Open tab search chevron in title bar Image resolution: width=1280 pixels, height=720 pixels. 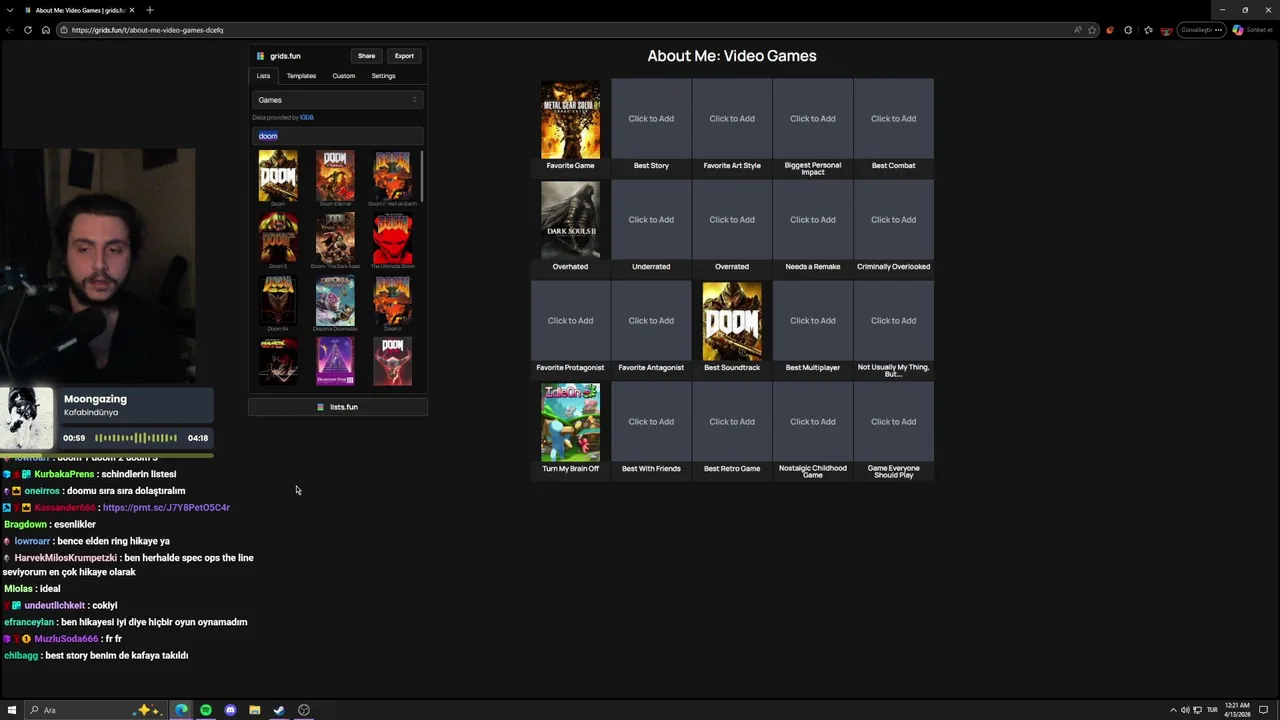pyautogui.click(x=10, y=10)
